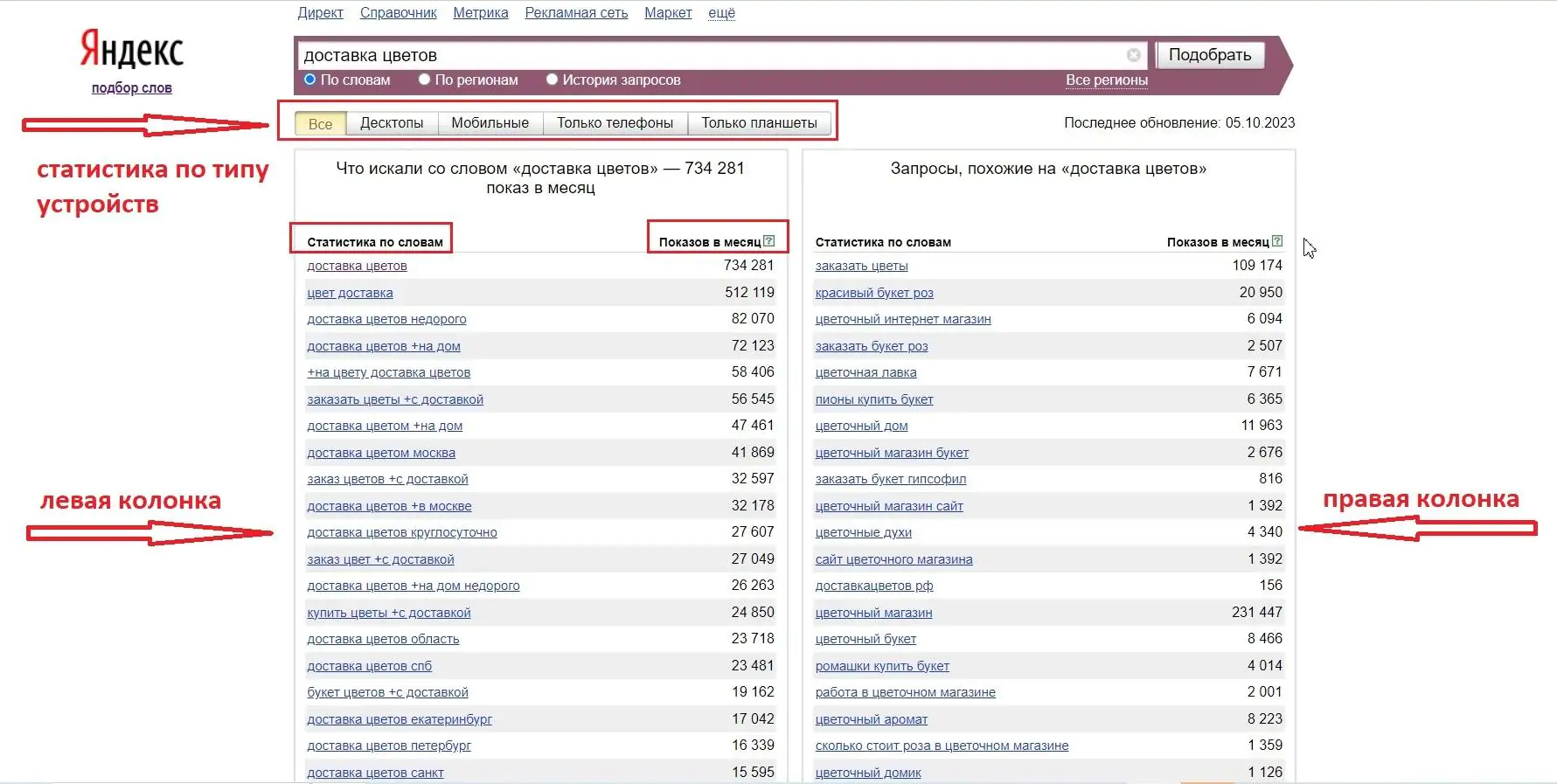This screenshot has height=784, width=1557.
Task: Open the "Директ" top navigation link
Action: [321, 13]
